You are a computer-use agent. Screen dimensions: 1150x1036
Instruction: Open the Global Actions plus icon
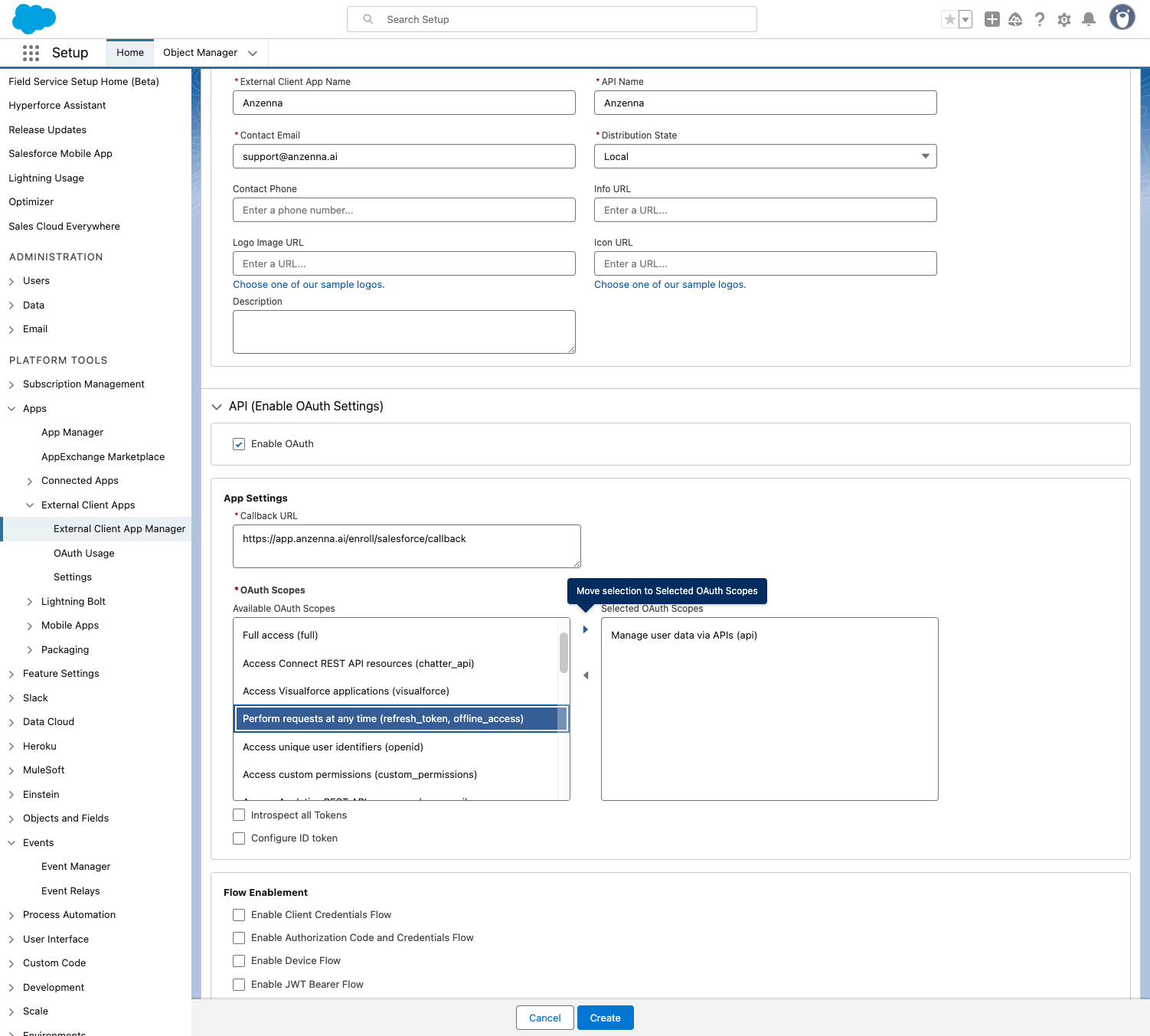(992, 20)
